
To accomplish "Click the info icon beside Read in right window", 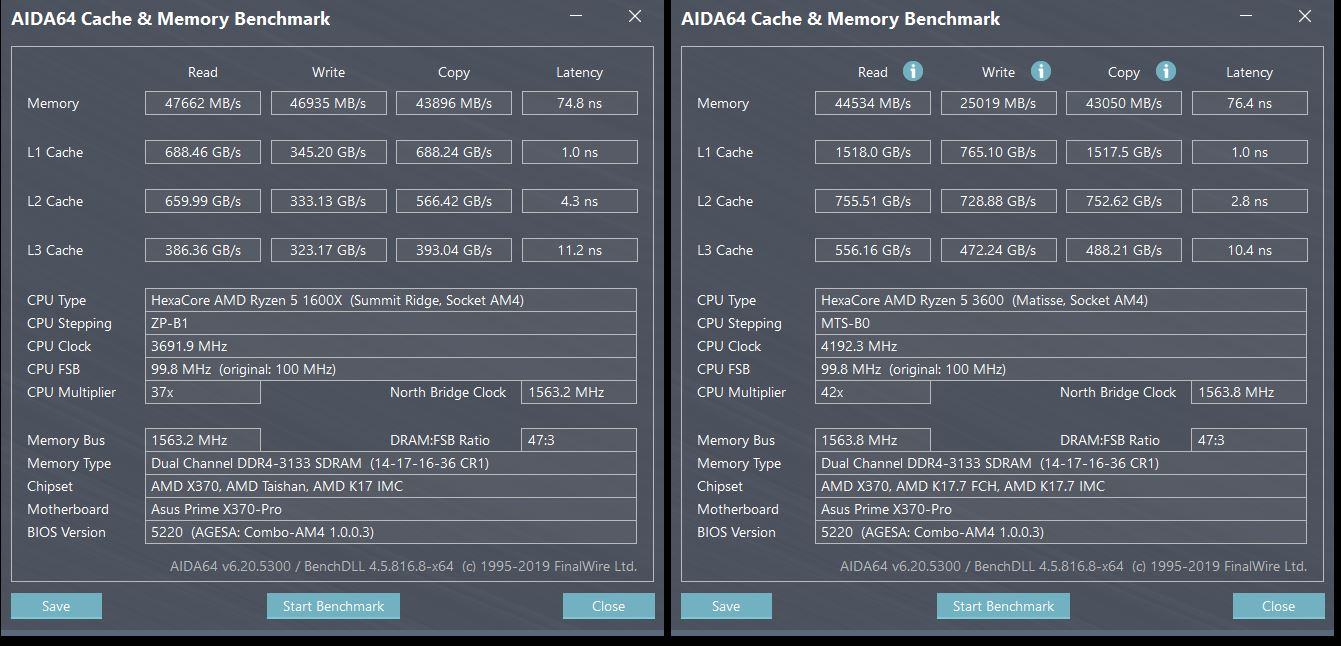I will (x=913, y=71).
